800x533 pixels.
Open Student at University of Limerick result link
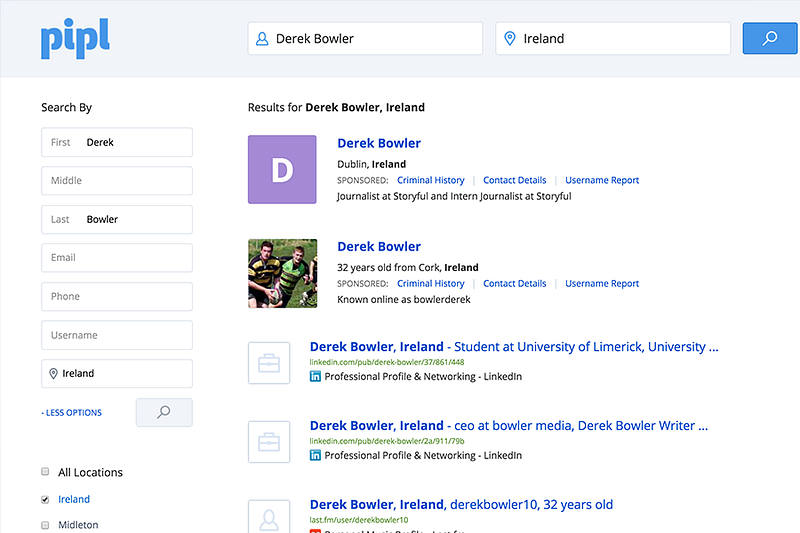[x=514, y=347]
